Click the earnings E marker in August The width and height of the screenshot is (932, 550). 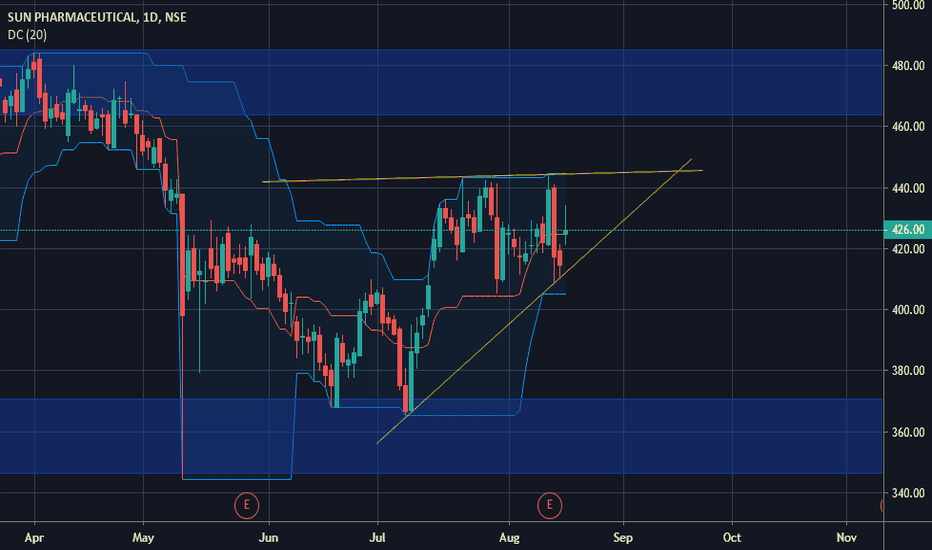coord(549,505)
